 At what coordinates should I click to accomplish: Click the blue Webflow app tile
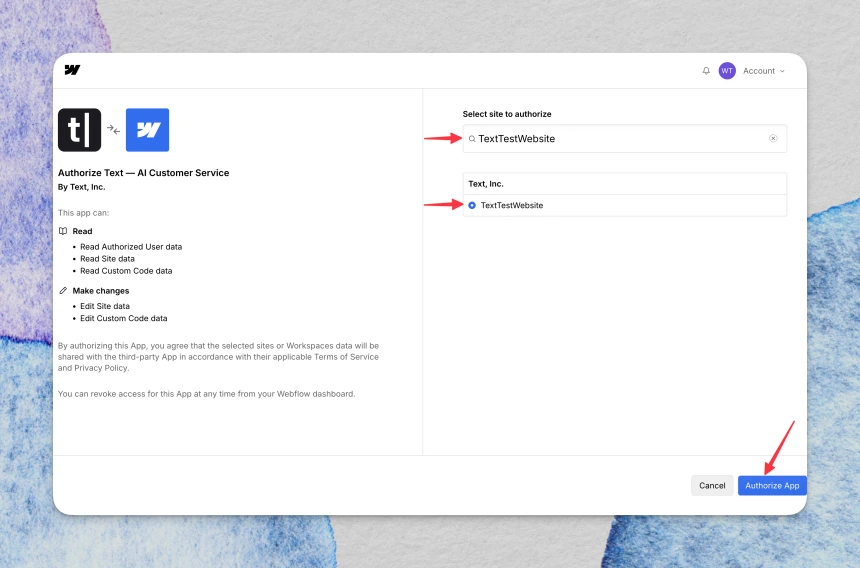pos(148,130)
